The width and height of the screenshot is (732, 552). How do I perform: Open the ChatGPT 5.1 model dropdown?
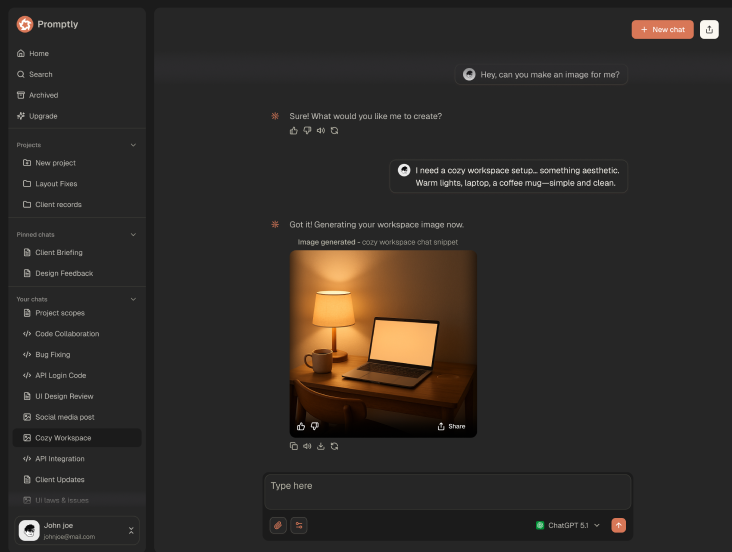tap(568, 525)
